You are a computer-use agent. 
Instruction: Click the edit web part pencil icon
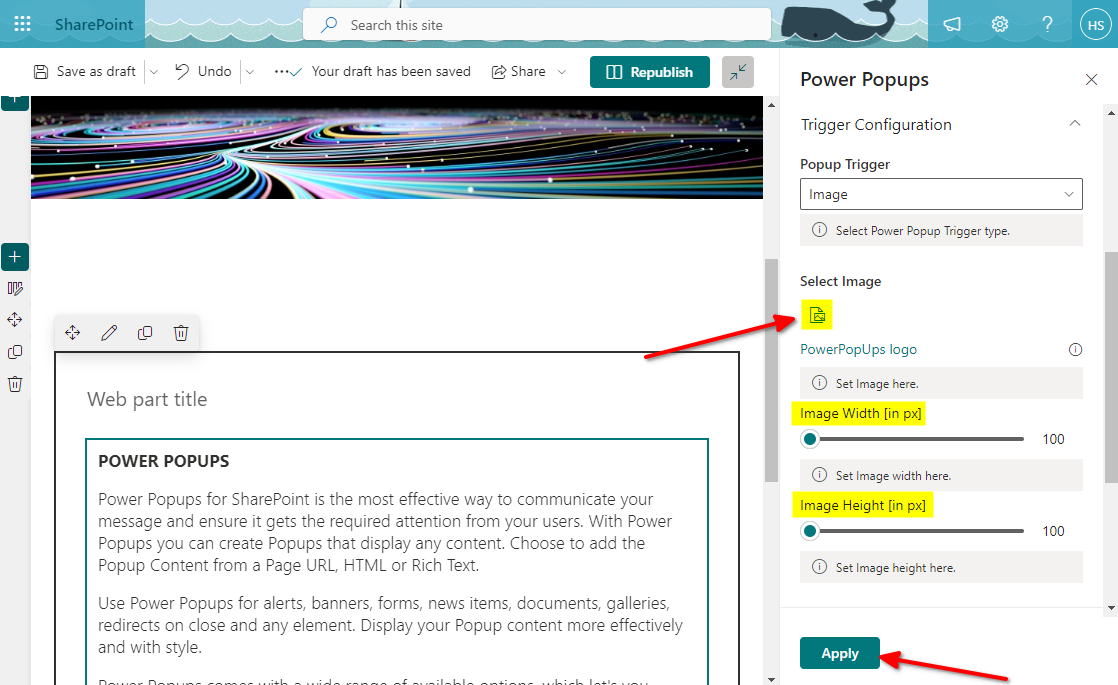coord(109,332)
